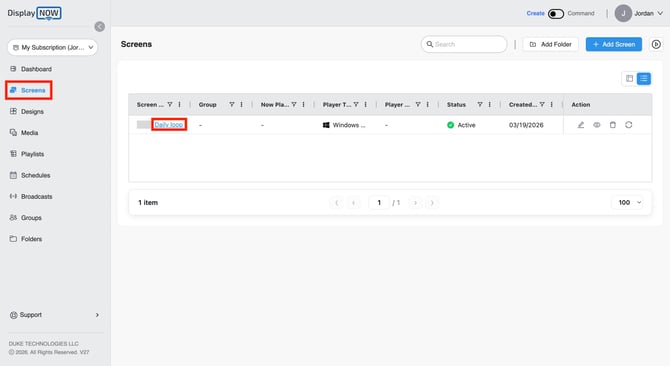670x366 pixels.
Task: Click the Add Folder button
Action: [550, 44]
